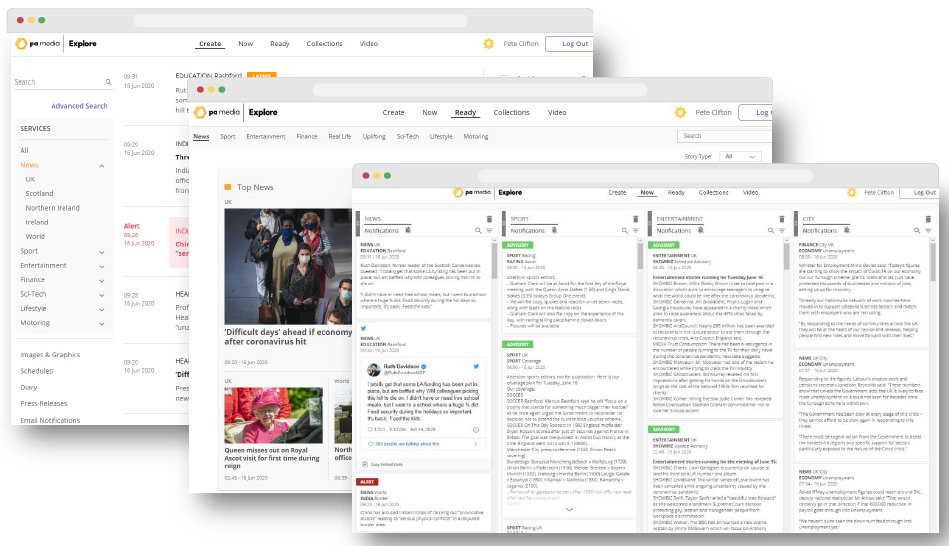Open Press Releases in the sidebar

[x=44, y=404]
